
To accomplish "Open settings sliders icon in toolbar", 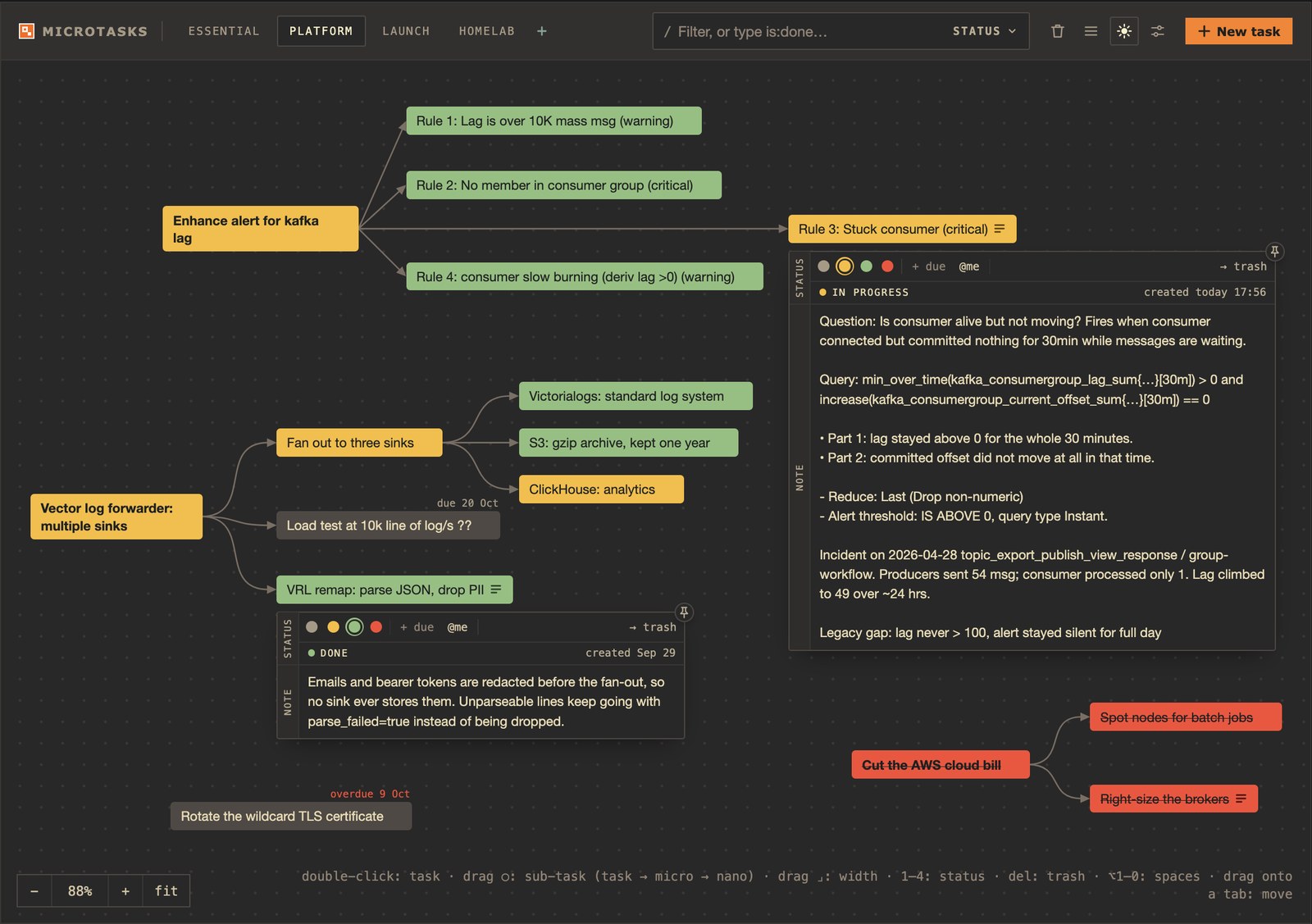I will 1158,31.
